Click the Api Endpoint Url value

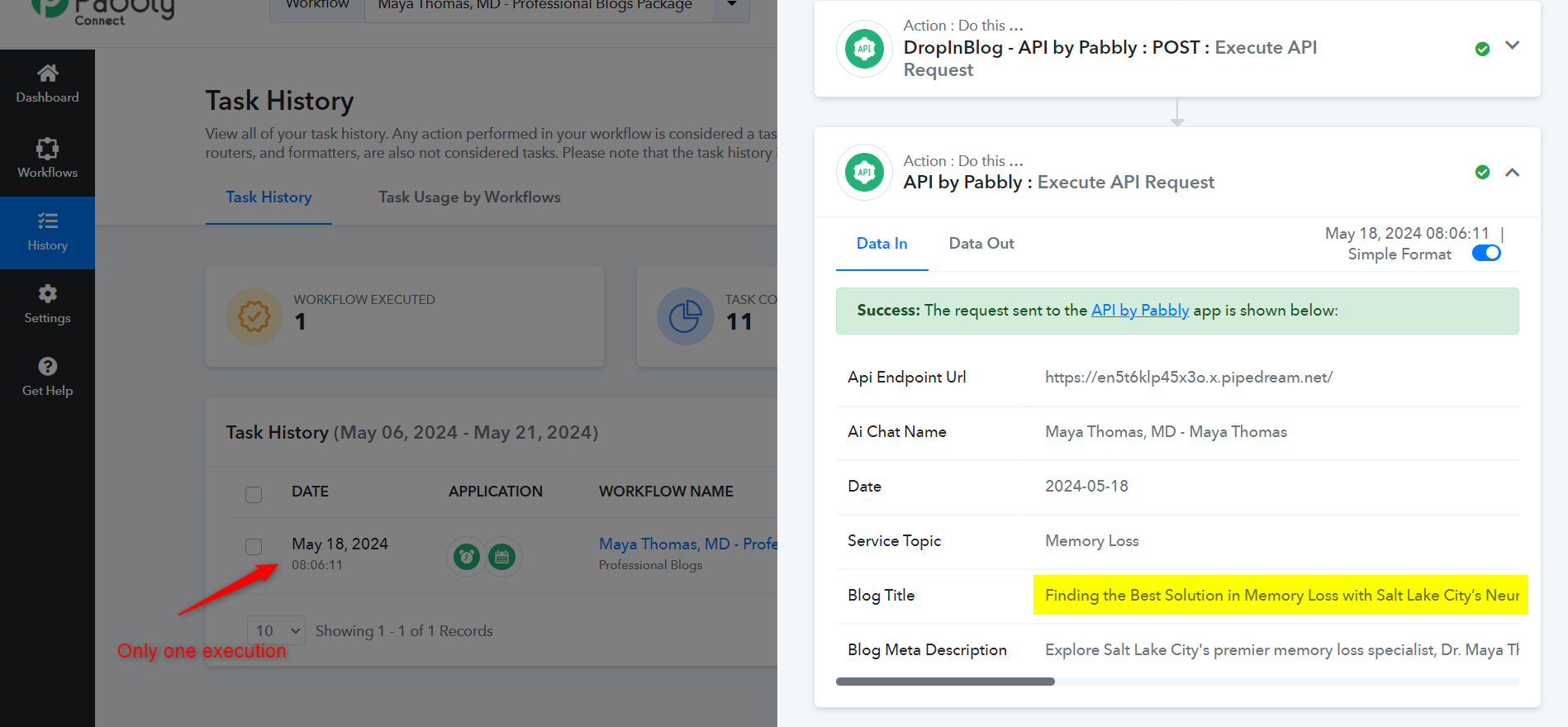(1189, 378)
